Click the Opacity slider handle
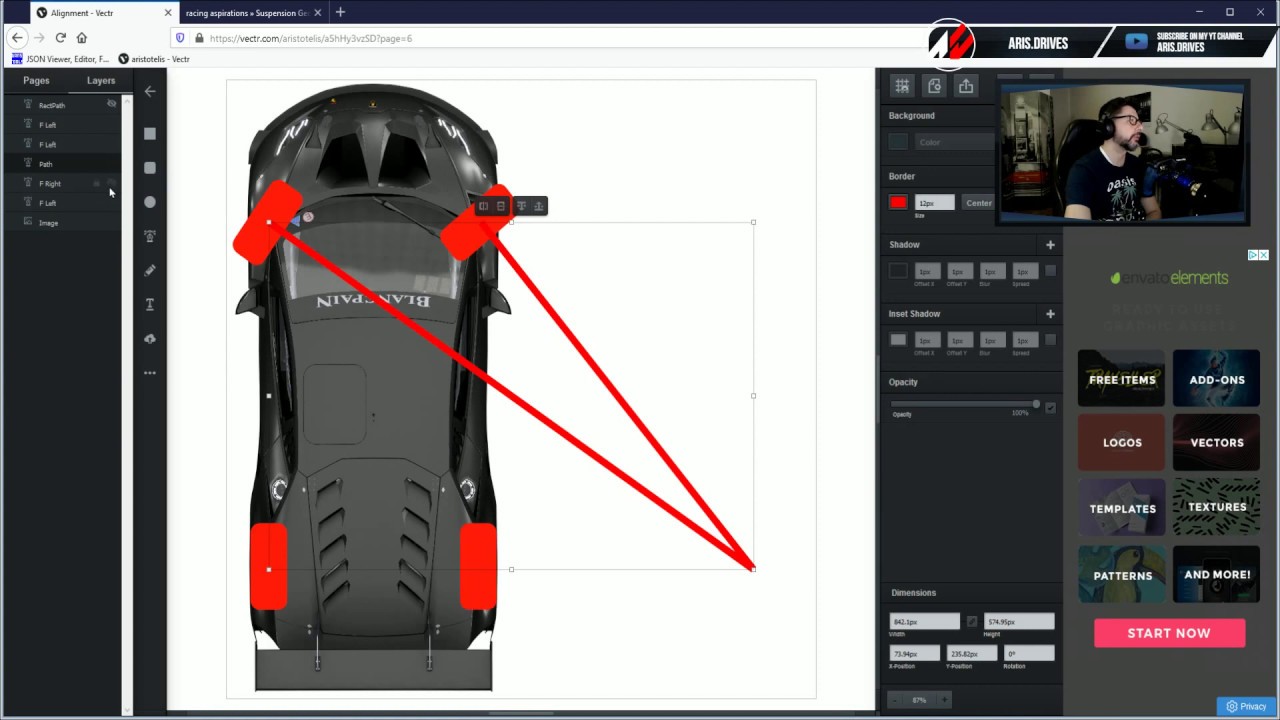The image size is (1280, 720). [1036, 404]
